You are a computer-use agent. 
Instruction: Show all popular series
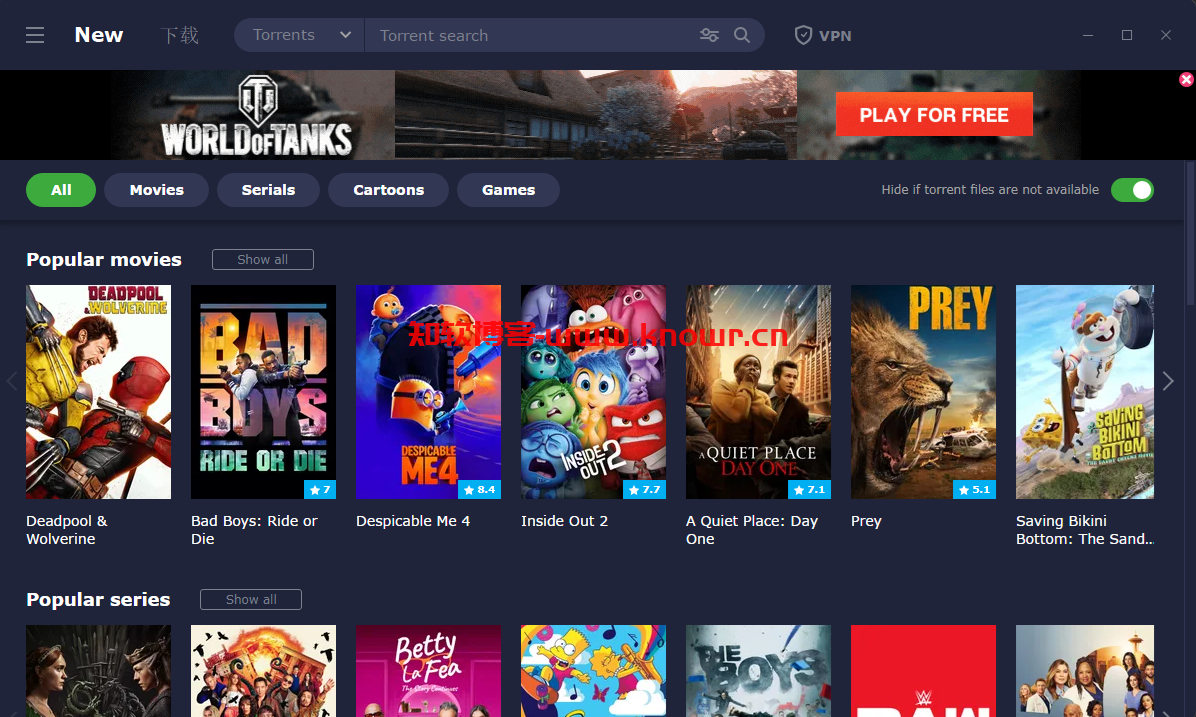[x=251, y=600]
